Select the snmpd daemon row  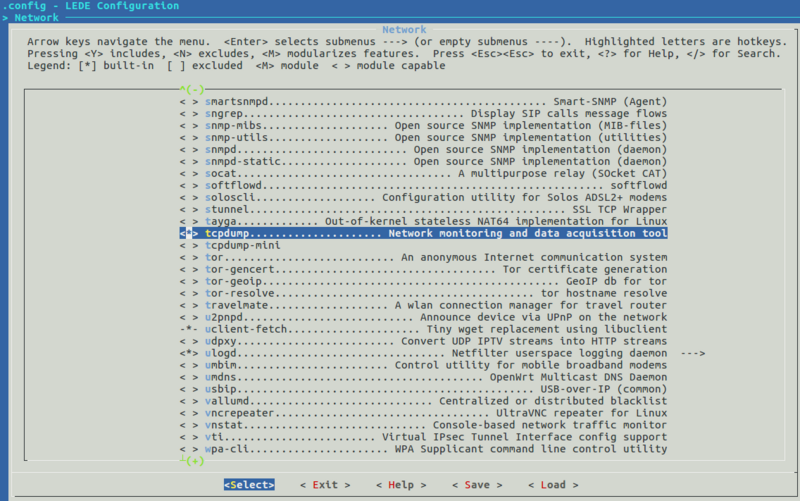[x=423, y=149]
